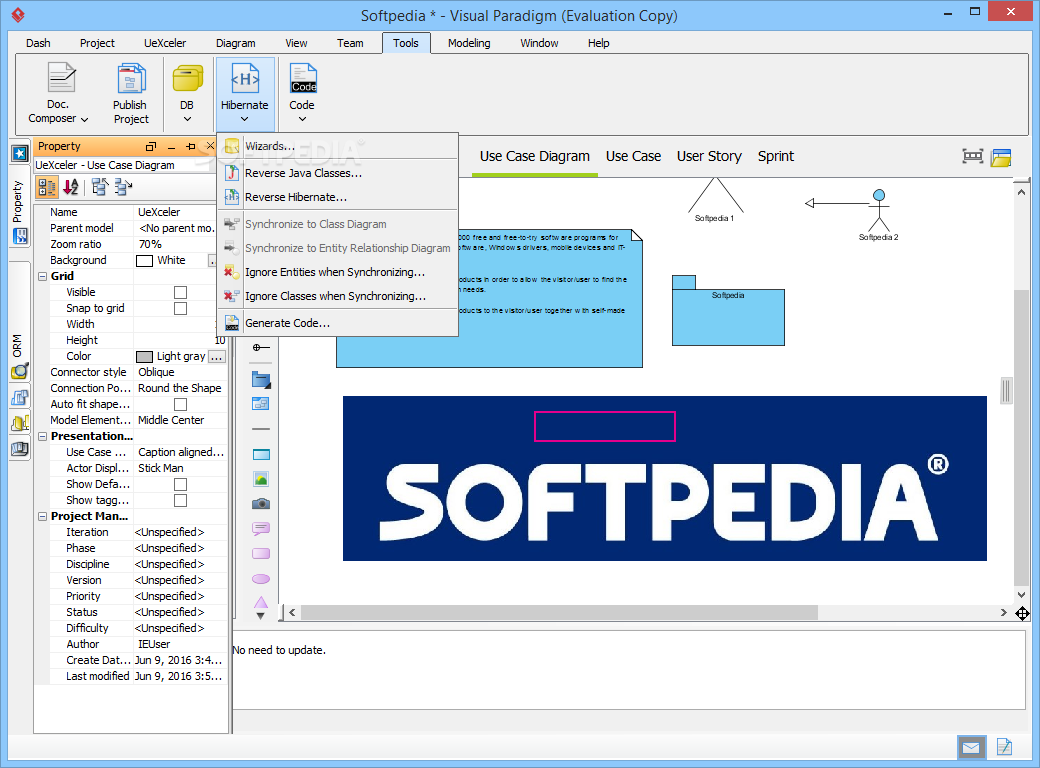The width and height of the screenshot is (1040, 768).
Task: Select the camera screenshot tool in palette
Action: click(261, 504)
